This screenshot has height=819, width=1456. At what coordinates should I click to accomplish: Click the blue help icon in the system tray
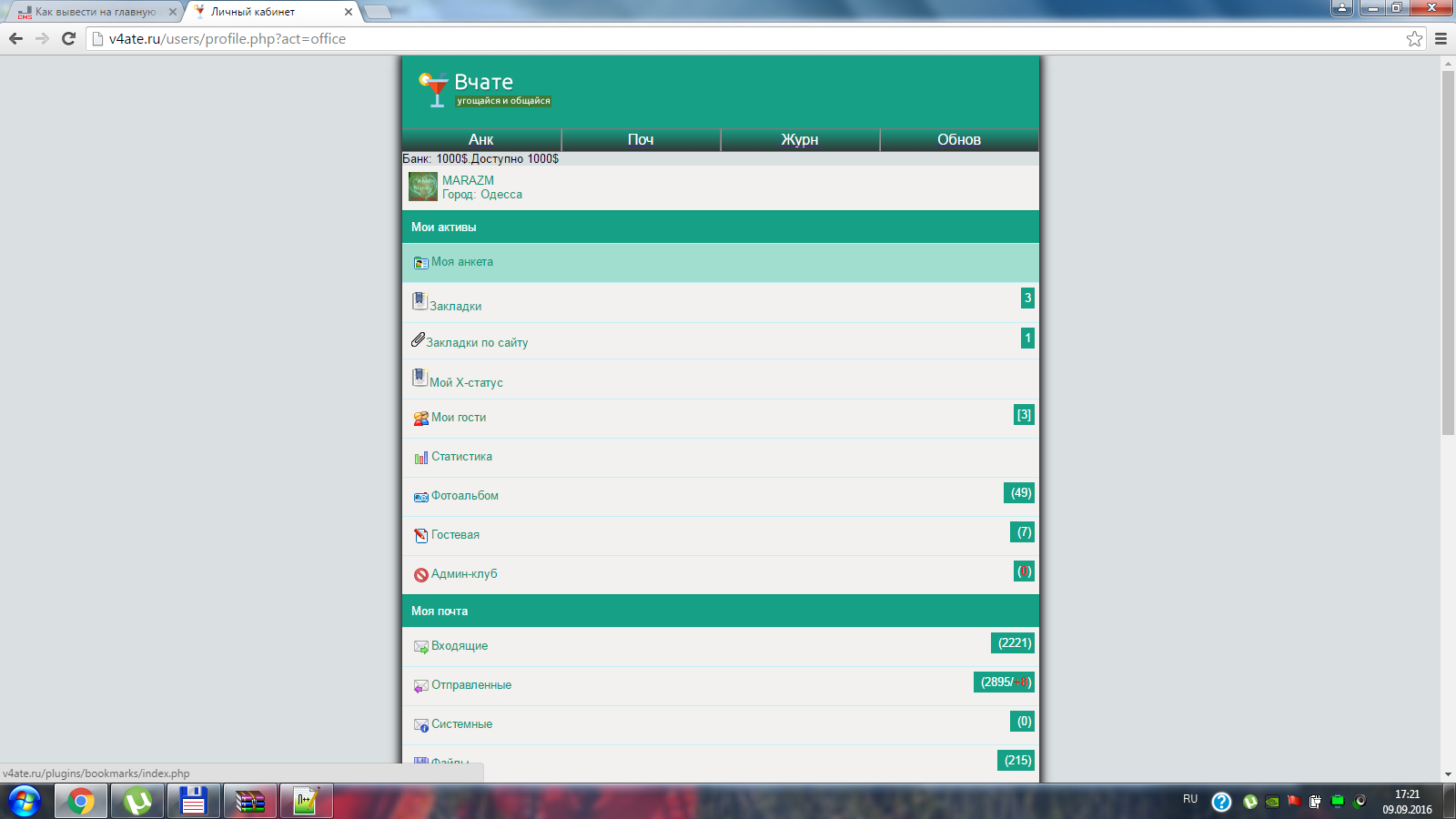pos(1221,802)
